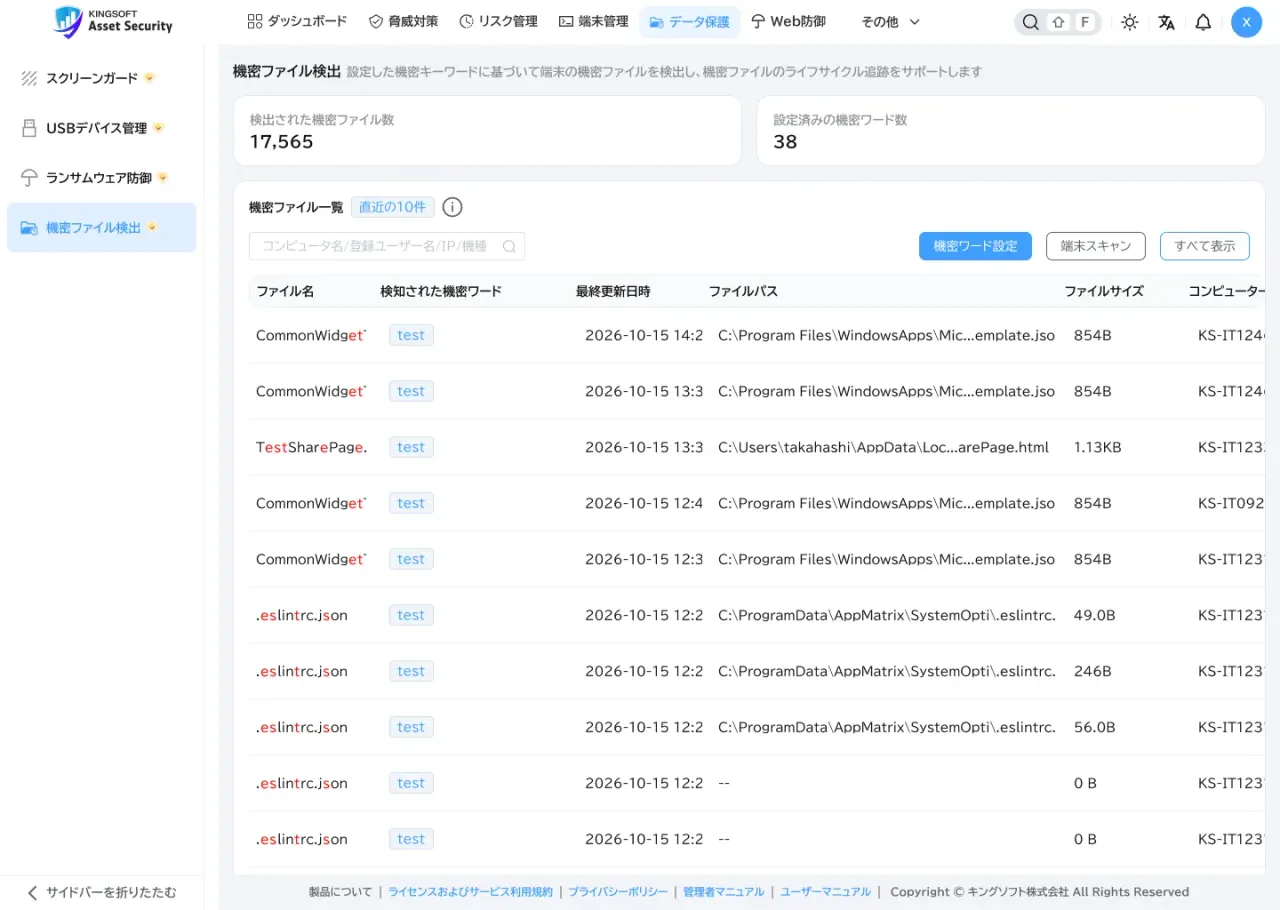Click the 機密ファイル検出 folder icon
Screen dimensions: 1280x910
[29, 228]
